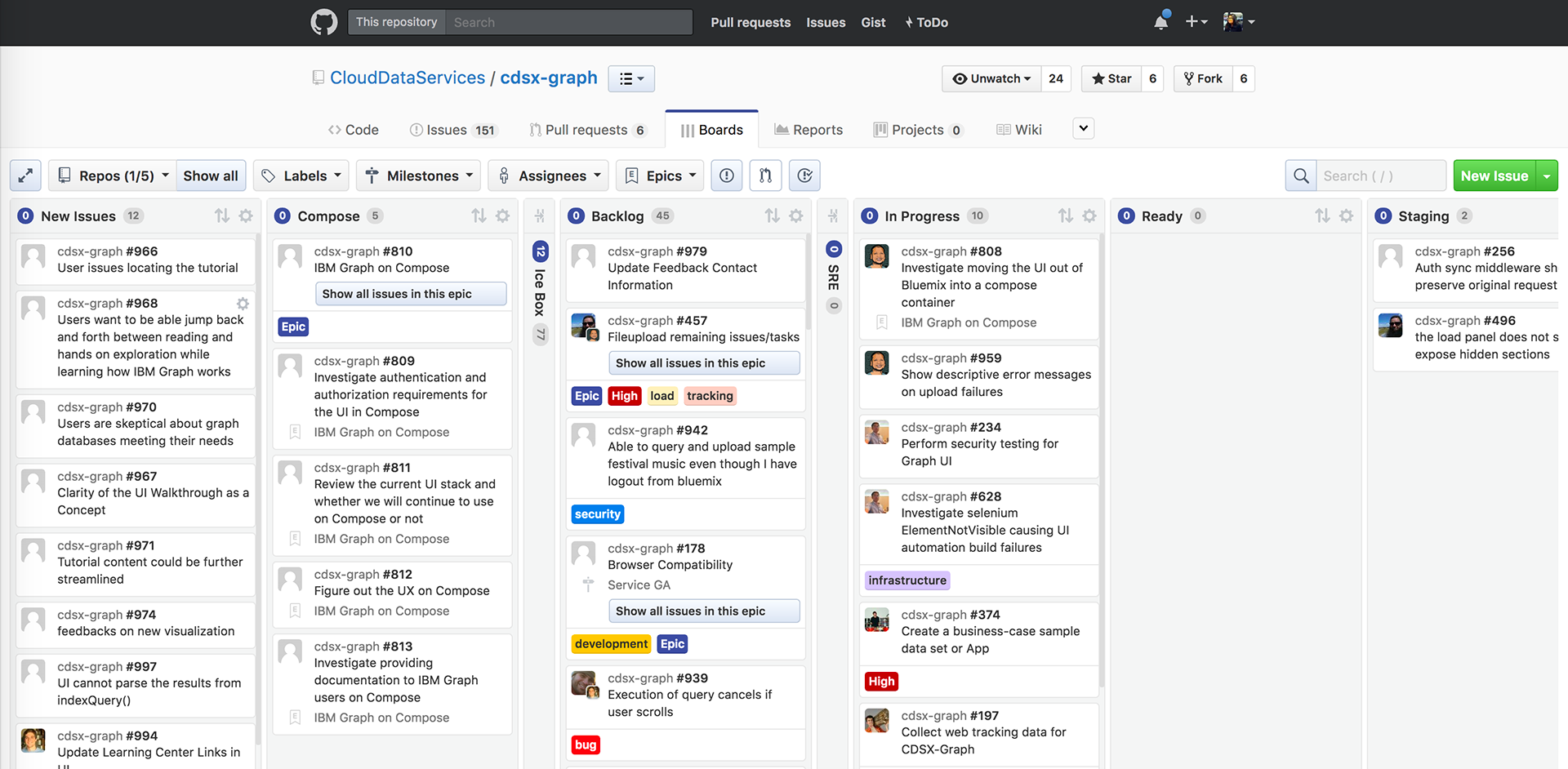
Task: Open the plus create-new menu
Action: (1196, 22)
